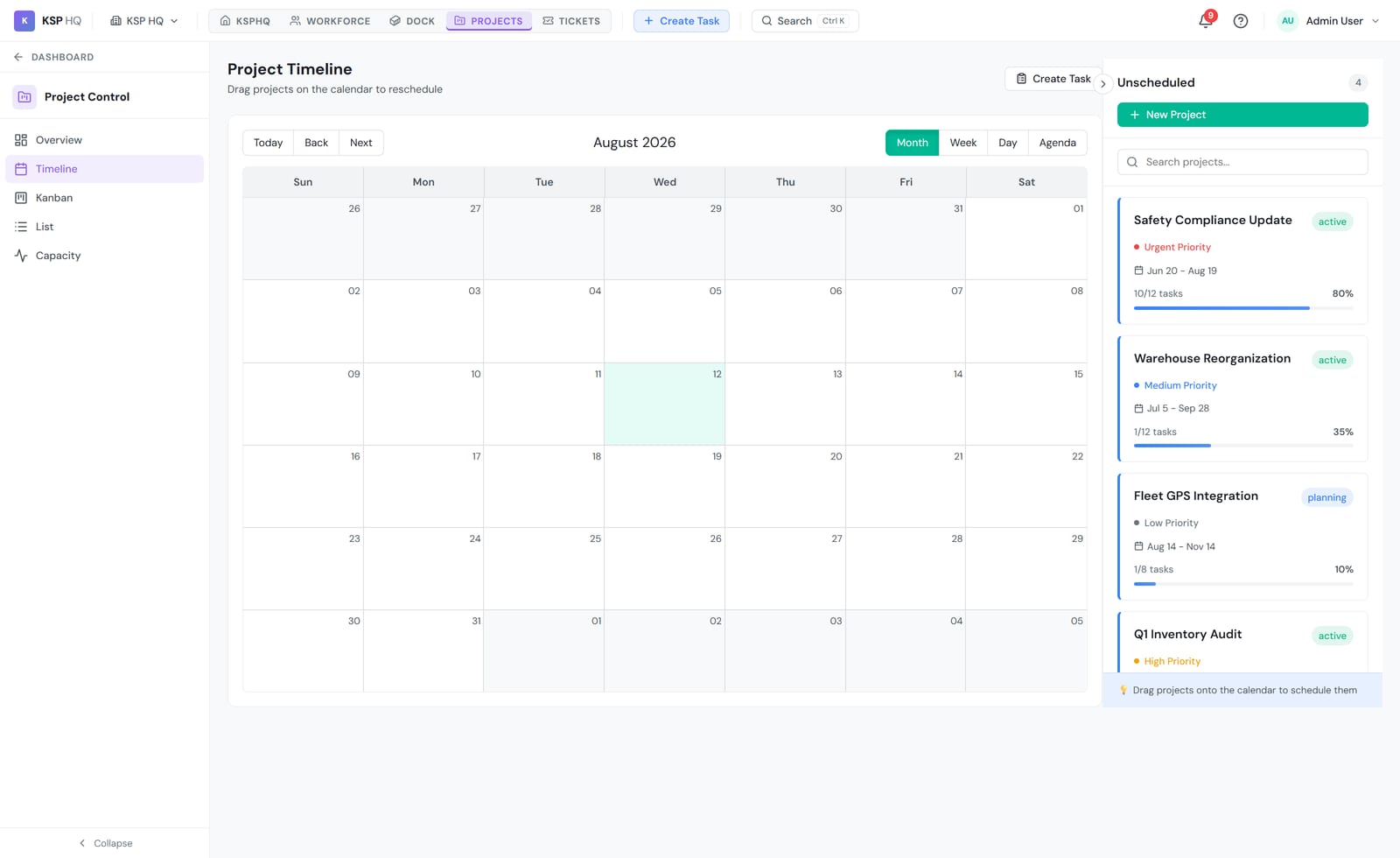
Task: Open the TICKETS nav tab
Action: point(571,21)
